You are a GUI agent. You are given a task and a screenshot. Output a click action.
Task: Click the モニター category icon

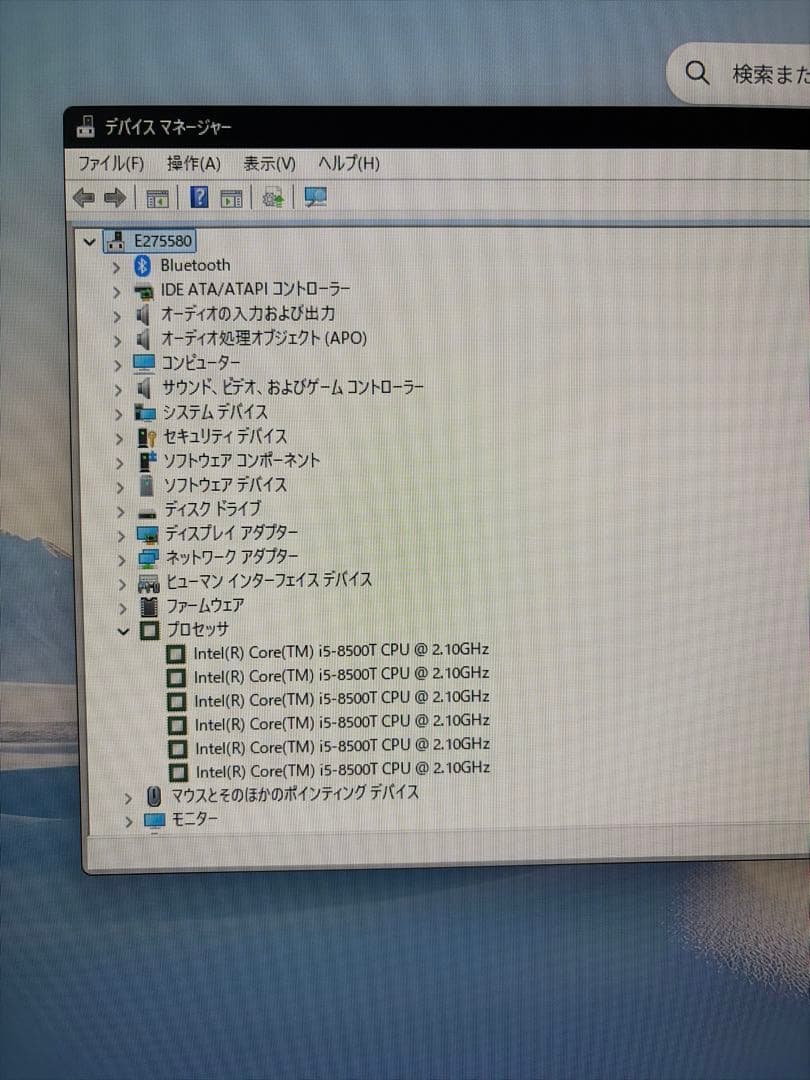coord(154,821)
